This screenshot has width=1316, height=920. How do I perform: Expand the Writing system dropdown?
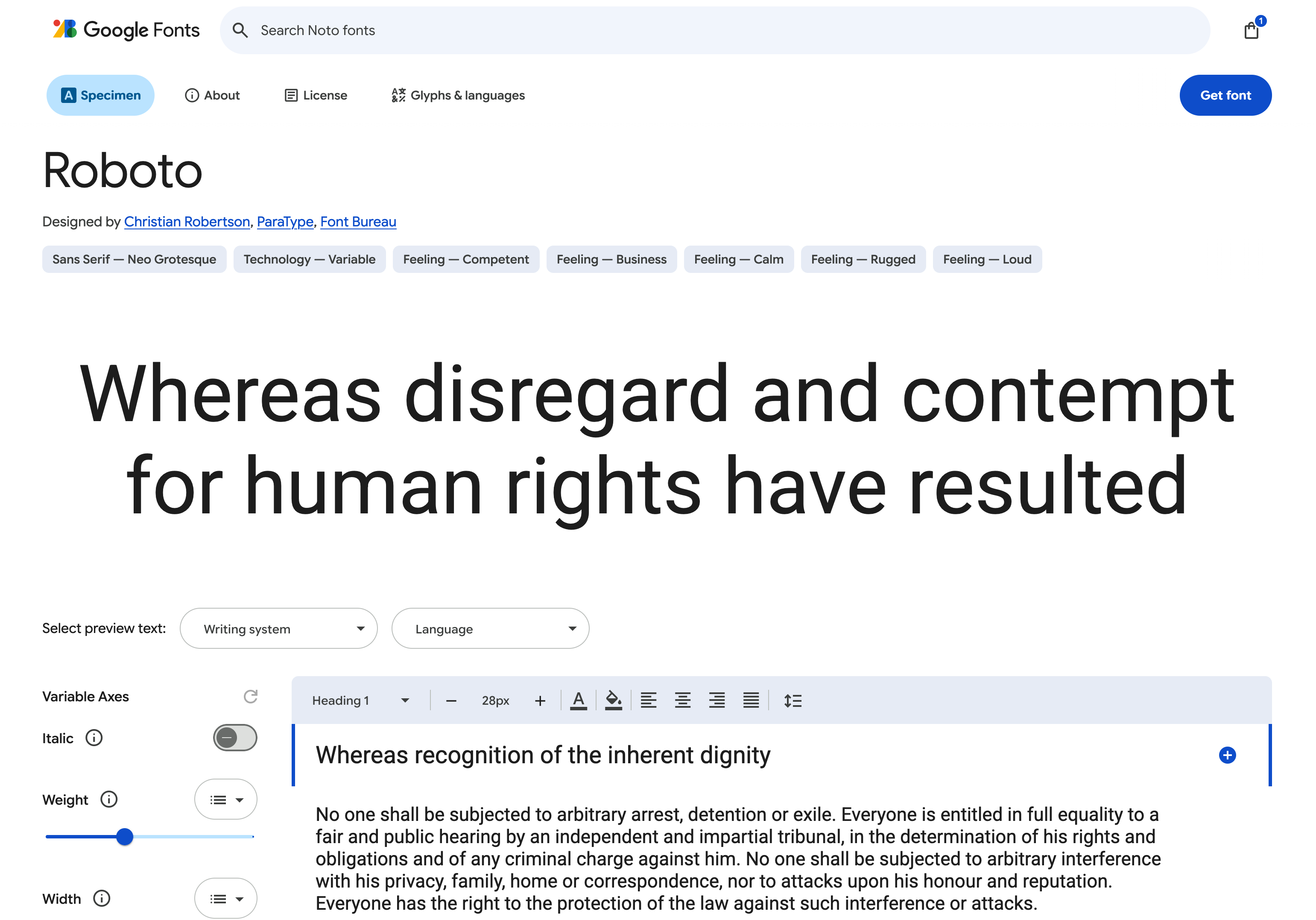278,629
